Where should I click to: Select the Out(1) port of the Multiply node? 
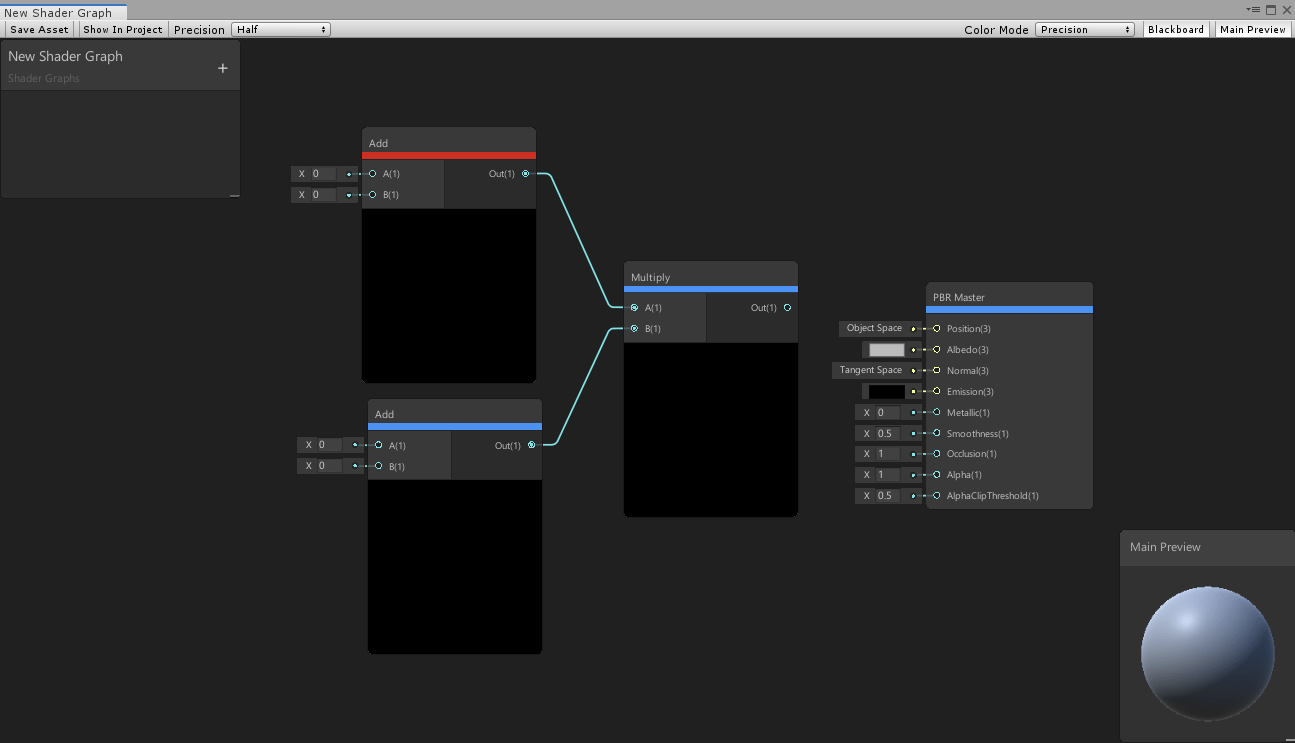coord(787,307)
